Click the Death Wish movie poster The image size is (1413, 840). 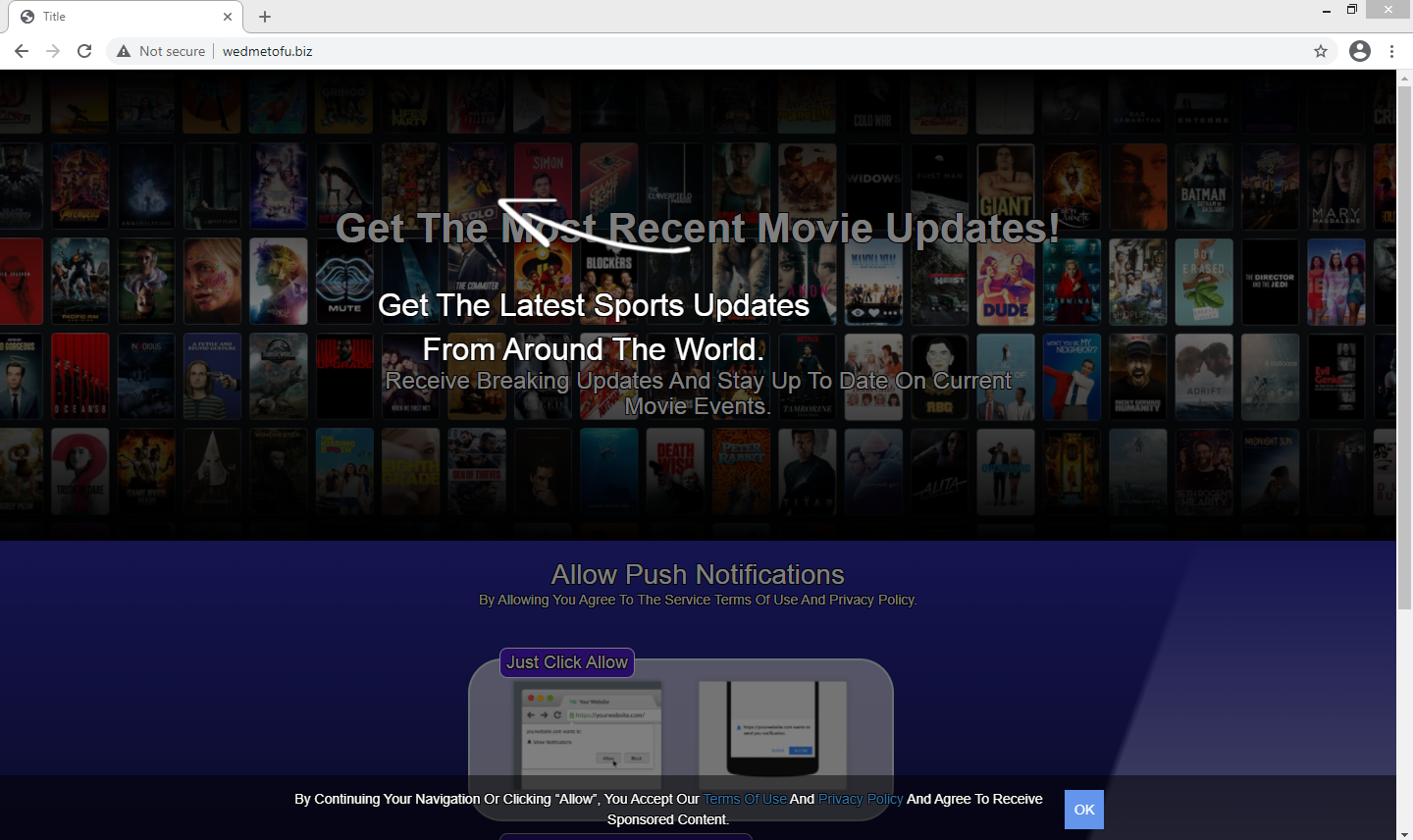tap(675, 471)
